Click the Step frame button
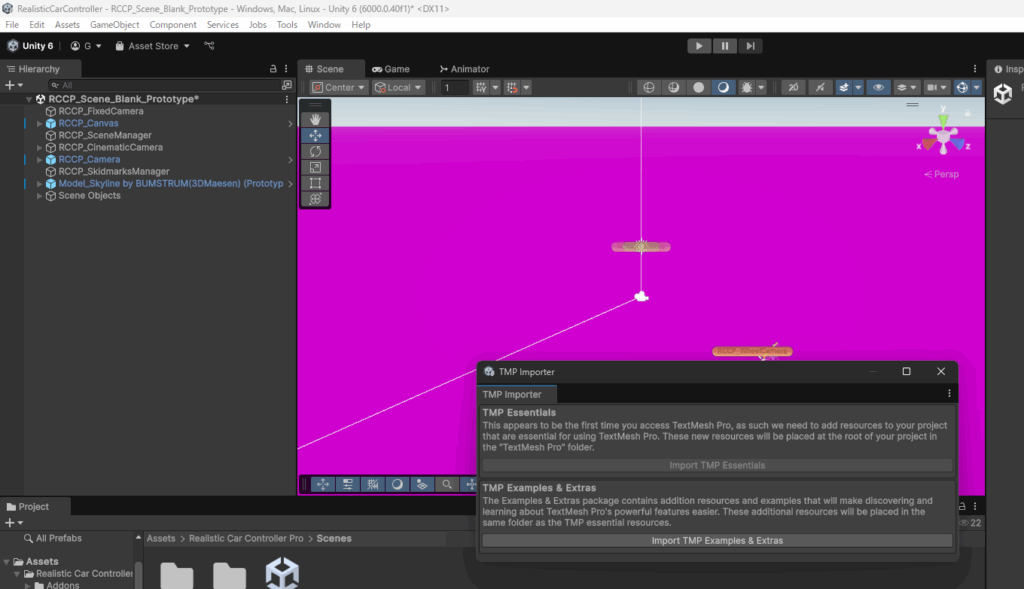This screenshot has height=589, width=1024. point(750,46)
